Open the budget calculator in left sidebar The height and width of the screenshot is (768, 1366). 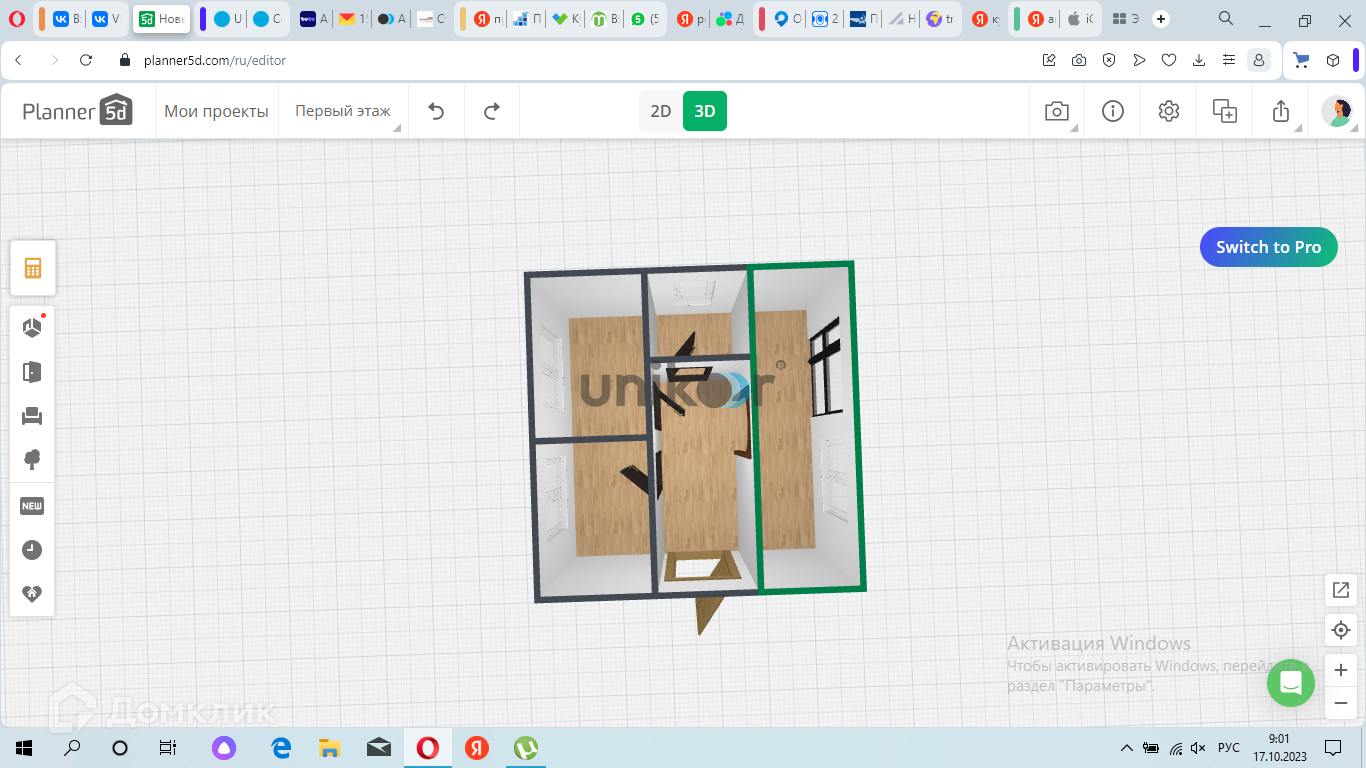tap(33, 268)
